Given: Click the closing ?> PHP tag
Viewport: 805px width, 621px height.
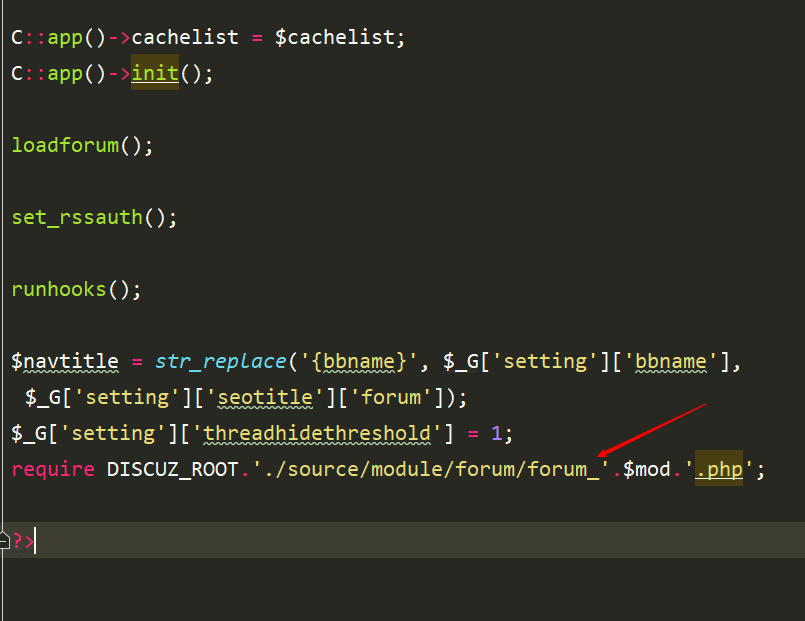Looking at the screenshot, I should pyautogui.click(x=23, y=541).
